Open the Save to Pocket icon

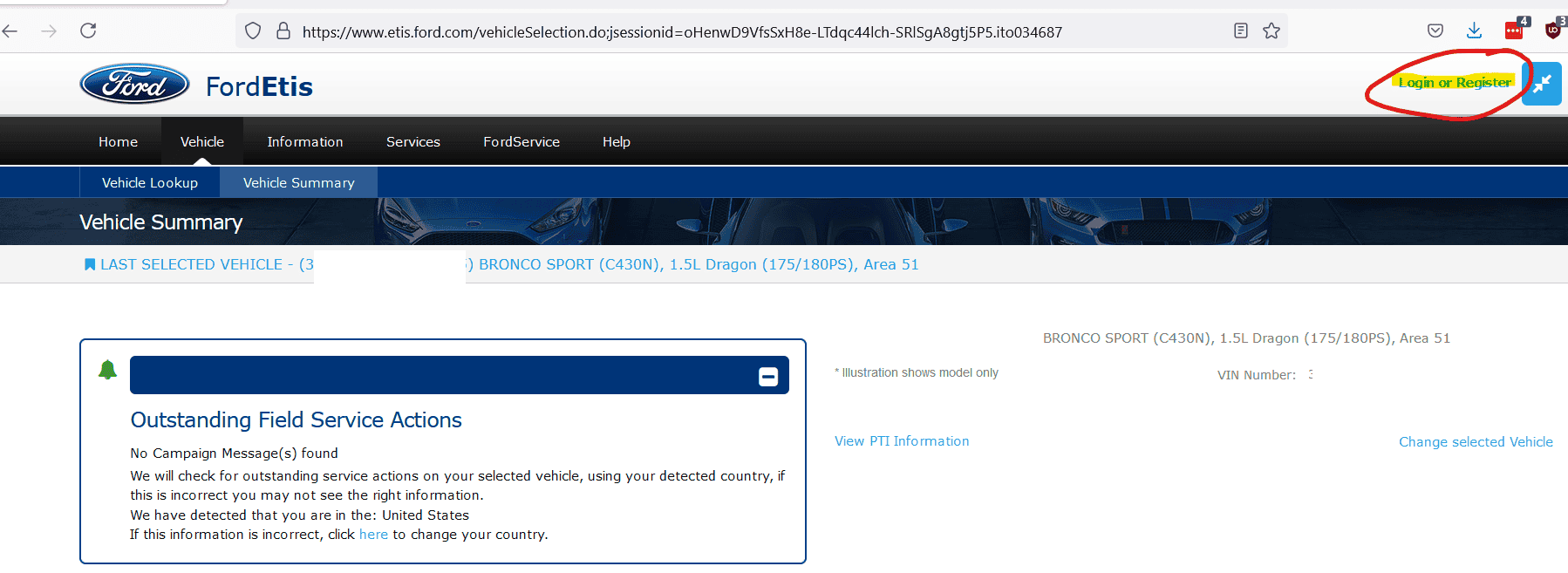point(1435,31)
